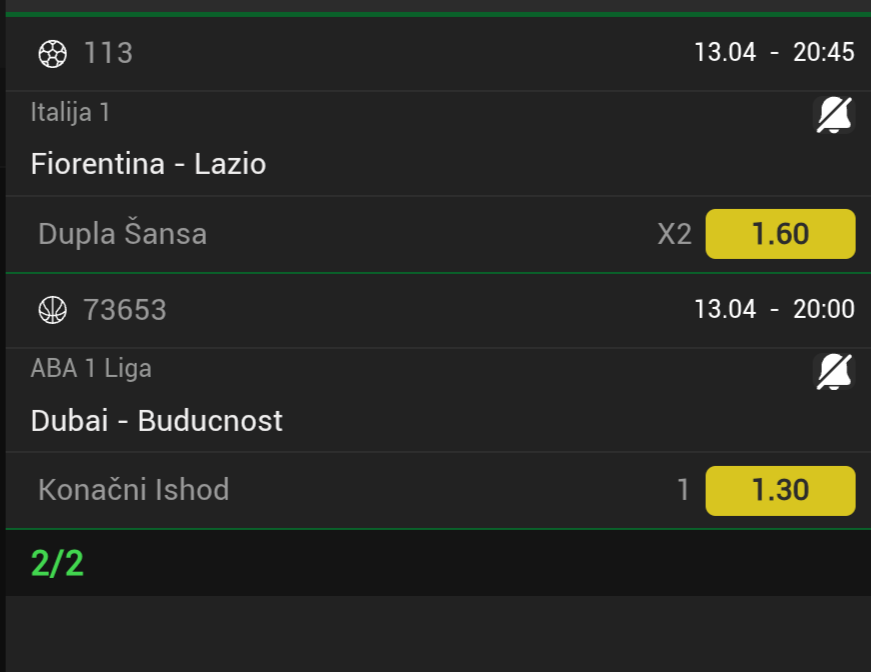Click the pick label 1 beside 1.30
Image resolution: width=871 pixels, height=672 pixels.
tap(683, 490)
